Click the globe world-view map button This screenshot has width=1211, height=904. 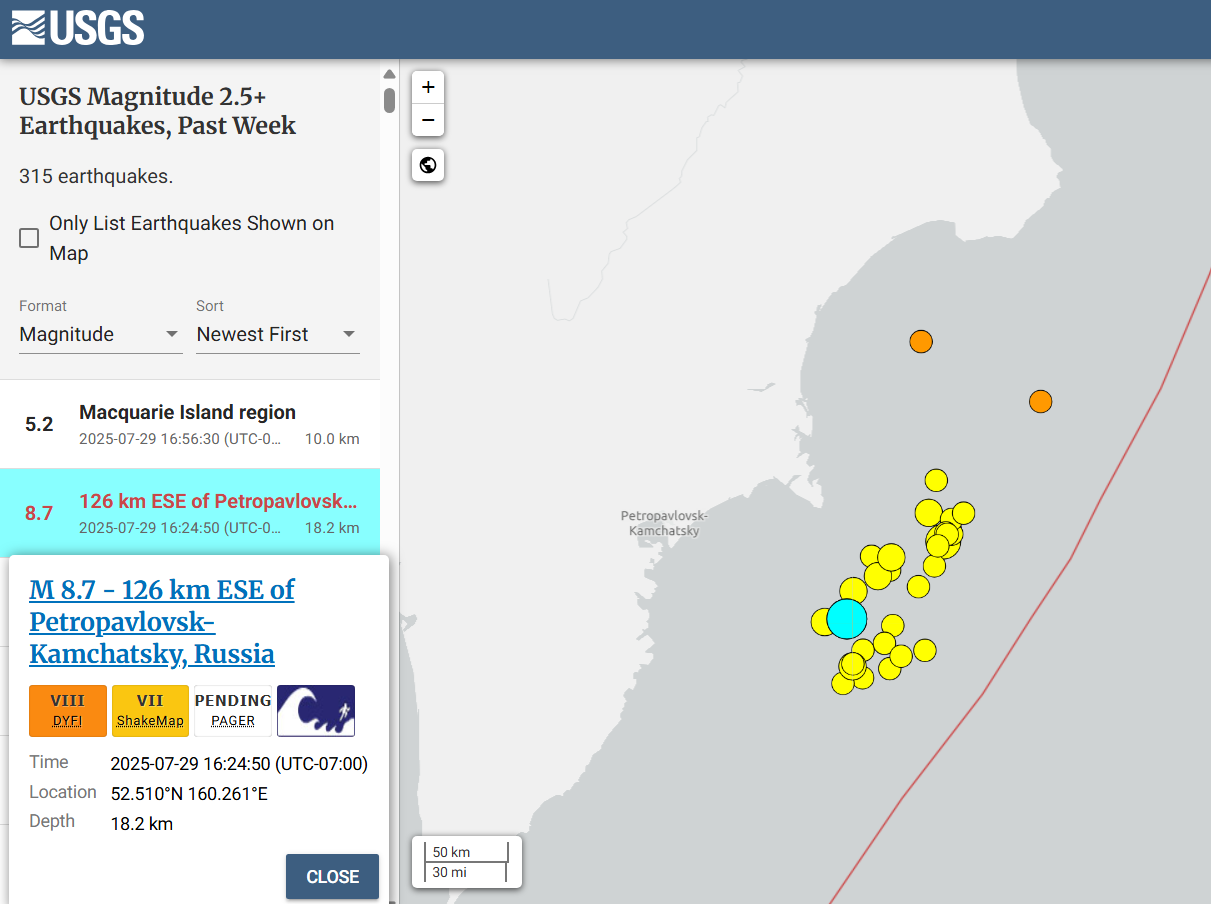pos(428,165)
